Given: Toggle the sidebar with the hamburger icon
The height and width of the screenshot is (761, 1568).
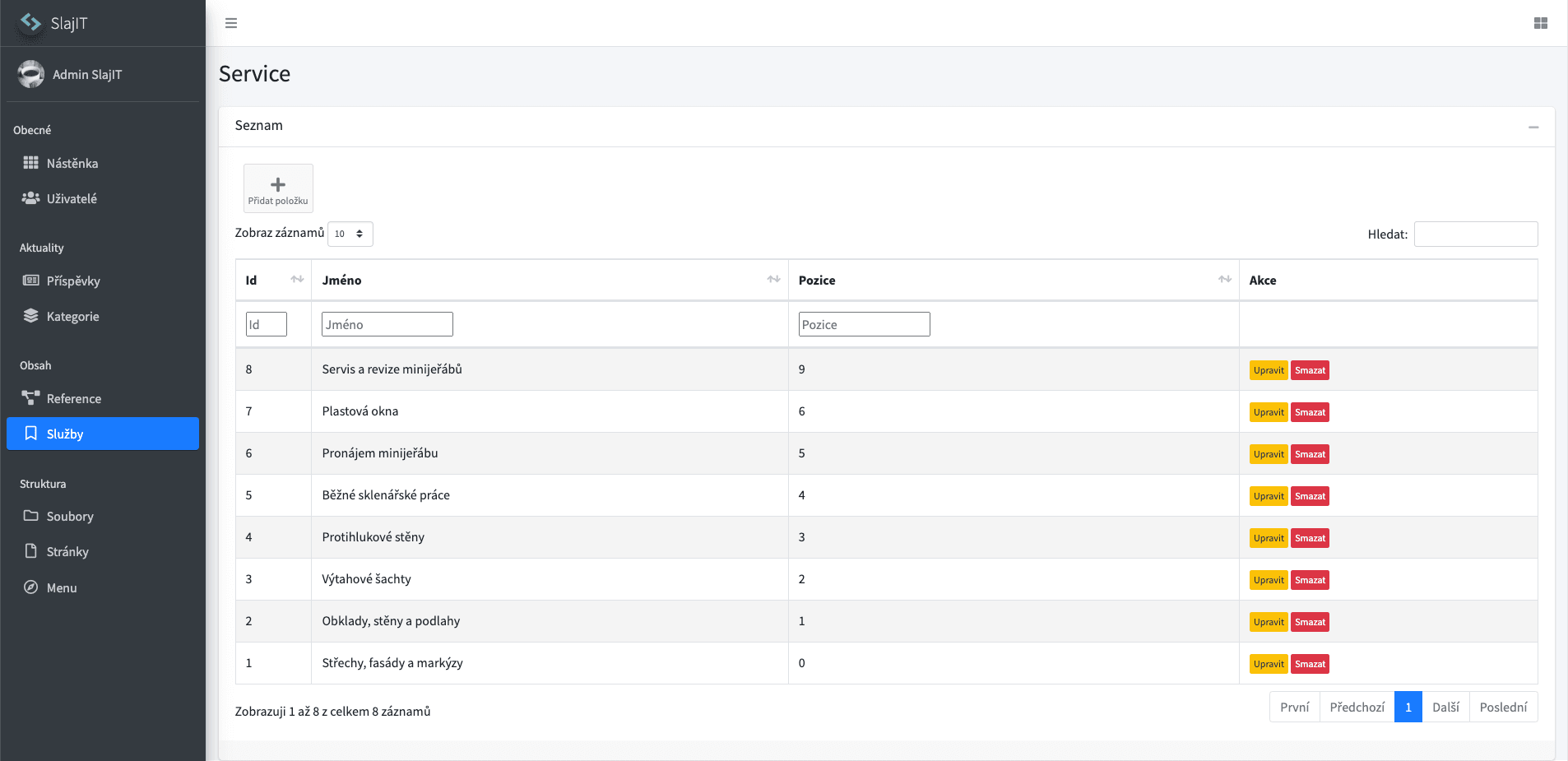Looking at the screenshot, I should 231,23.
